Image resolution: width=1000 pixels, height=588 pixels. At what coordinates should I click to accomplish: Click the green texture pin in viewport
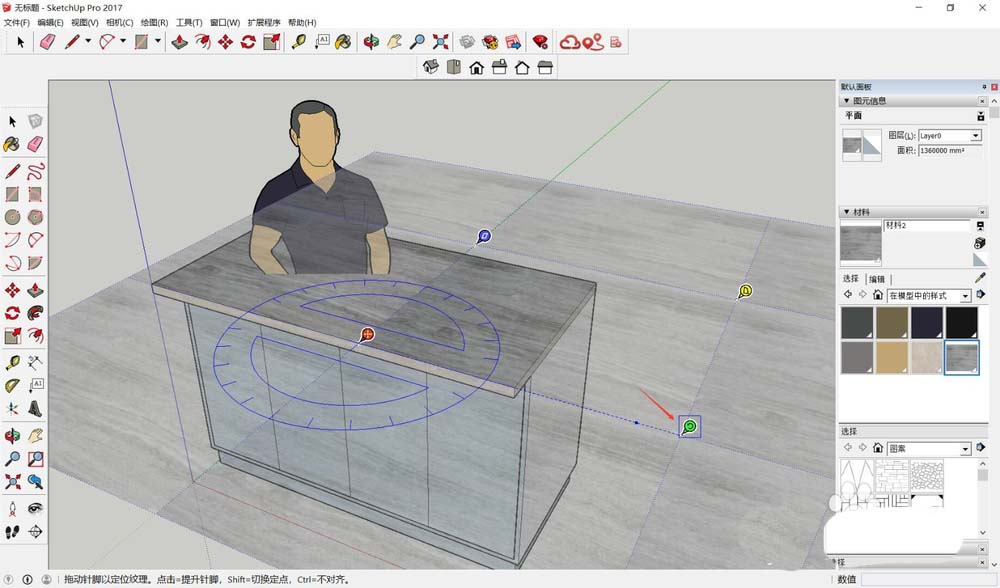[689, 427]
